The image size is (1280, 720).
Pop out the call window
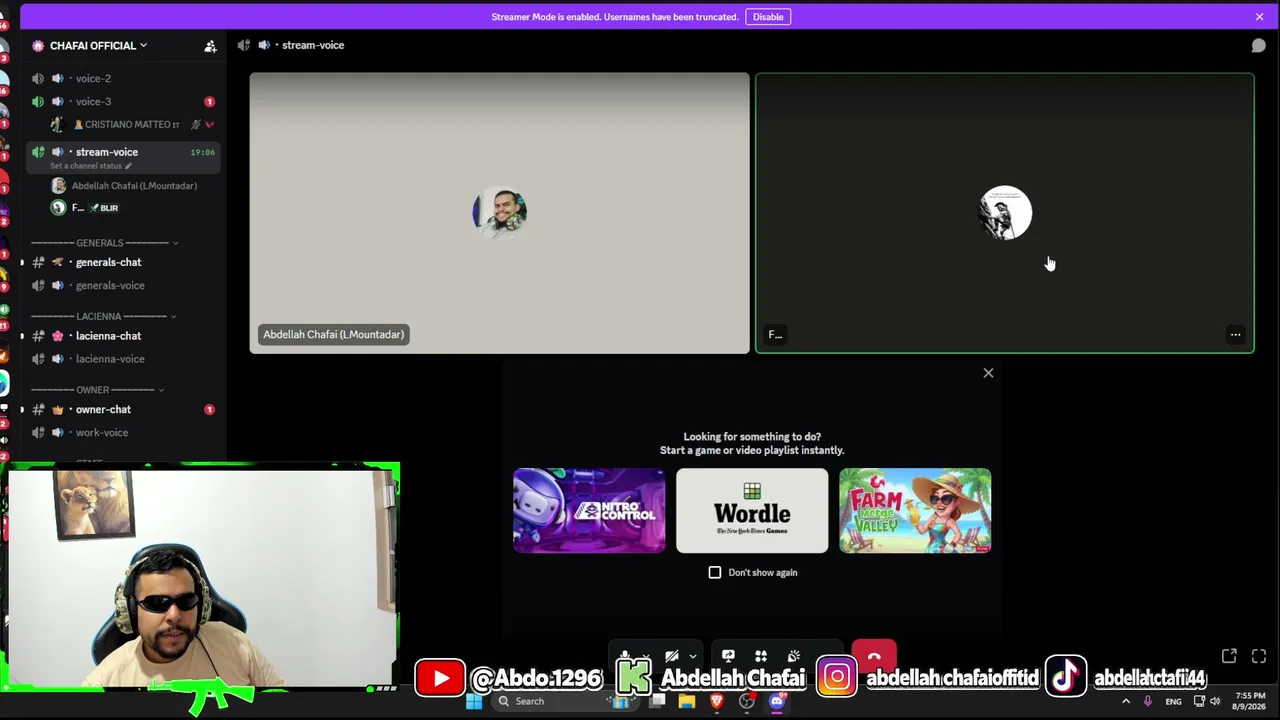(x=1229, y=656)
